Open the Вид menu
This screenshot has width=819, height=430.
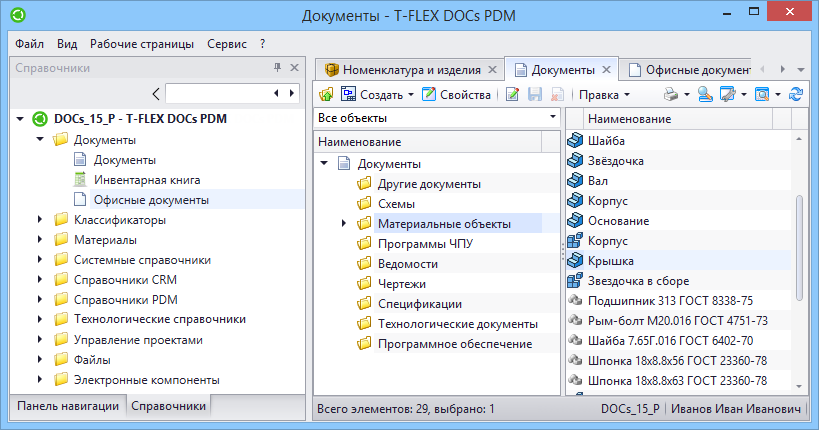[x=67, y=44]
